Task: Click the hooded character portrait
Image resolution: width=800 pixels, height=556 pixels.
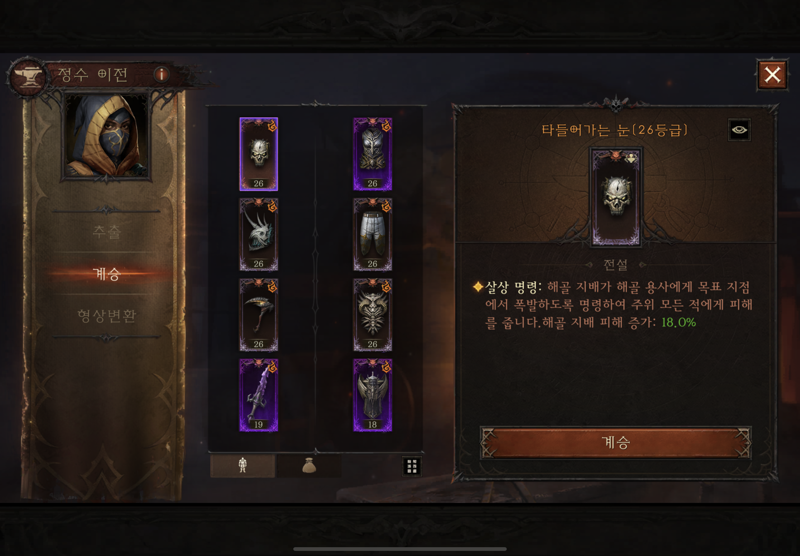Action: [106, 136]
